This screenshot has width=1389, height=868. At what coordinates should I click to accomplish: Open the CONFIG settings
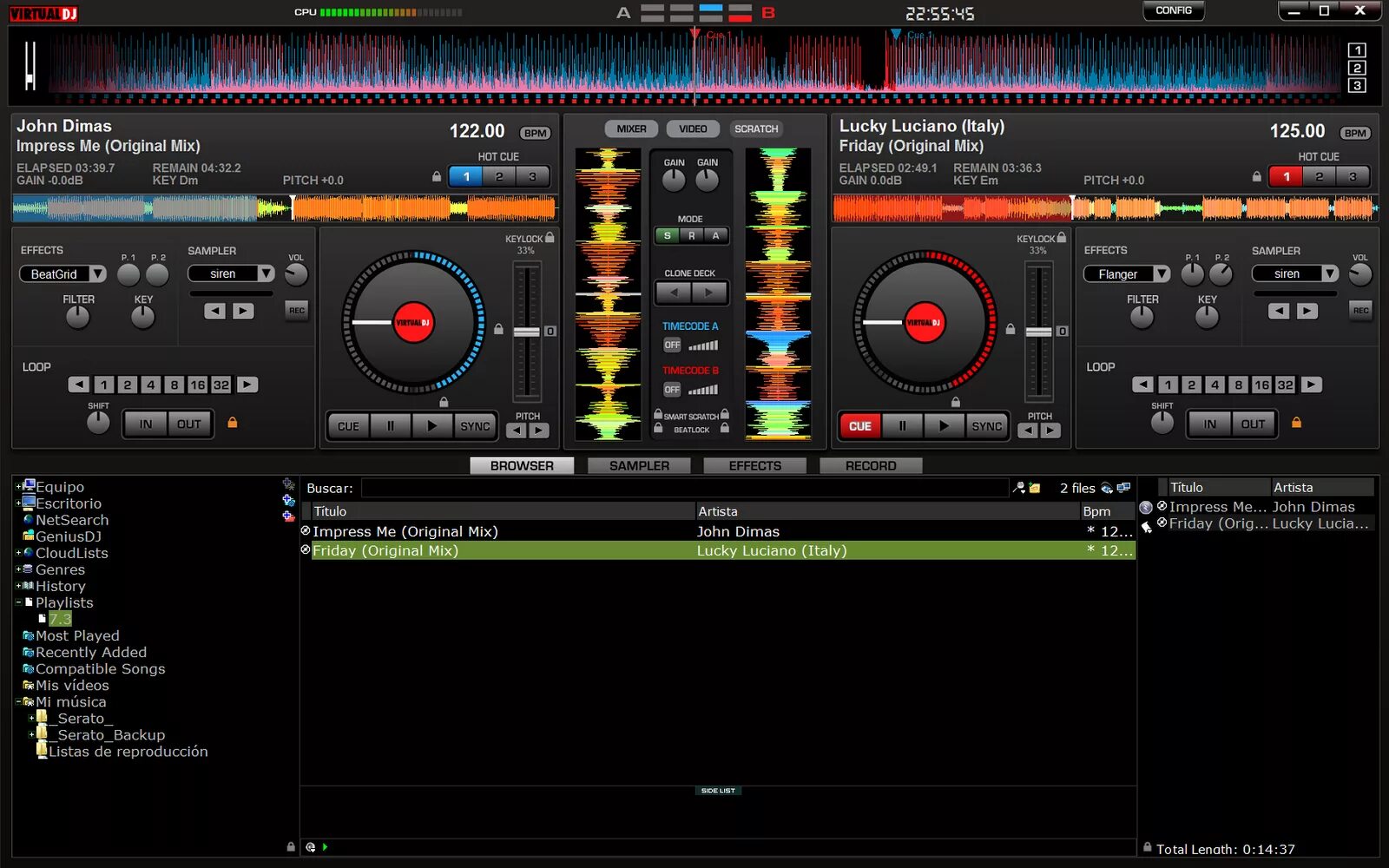(x=1173, y=10)
